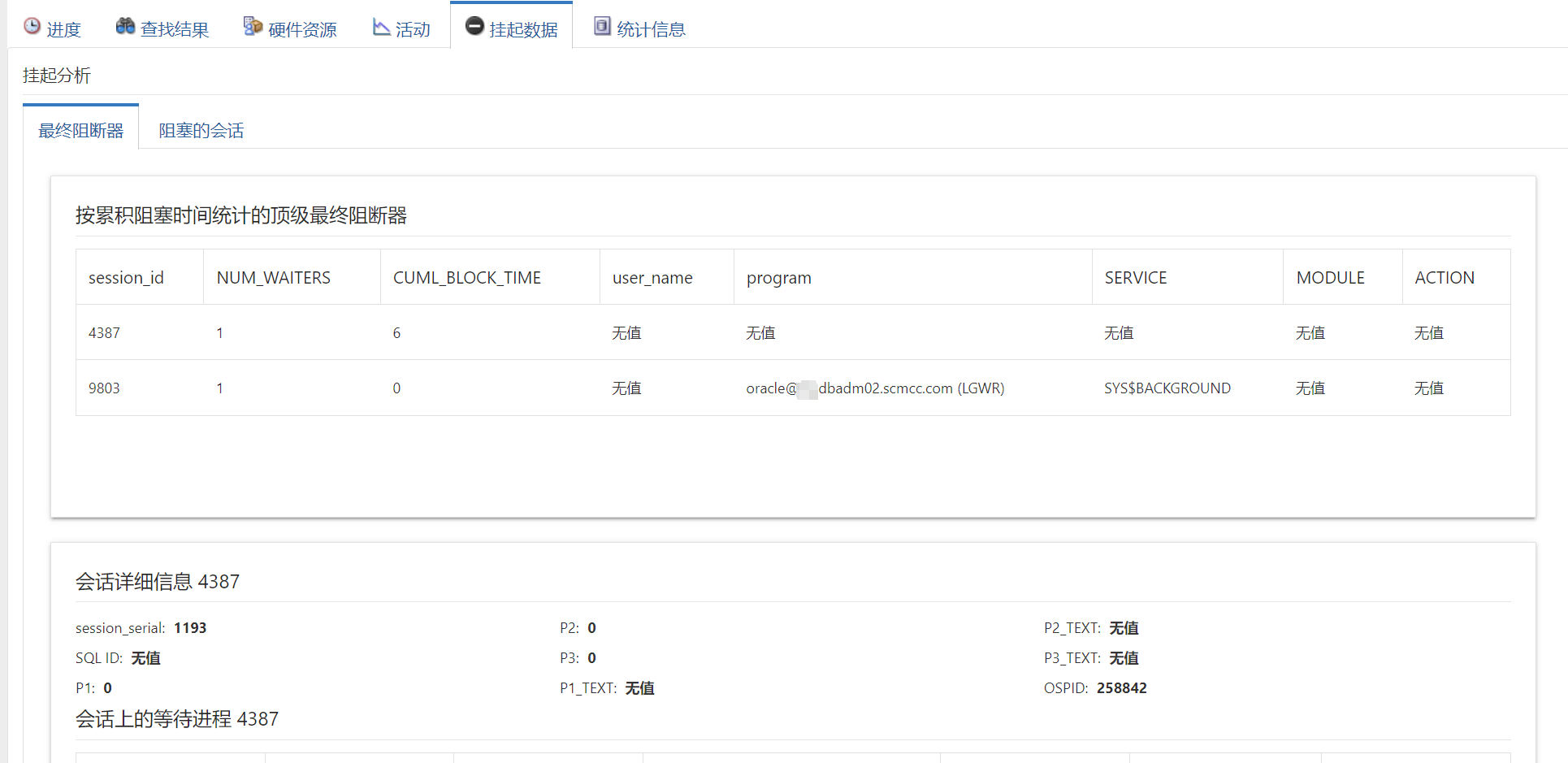The height and width of the screenshot is (763, 1568).
Task: Click the OSPID value 258842
Action: [1121, 688]
